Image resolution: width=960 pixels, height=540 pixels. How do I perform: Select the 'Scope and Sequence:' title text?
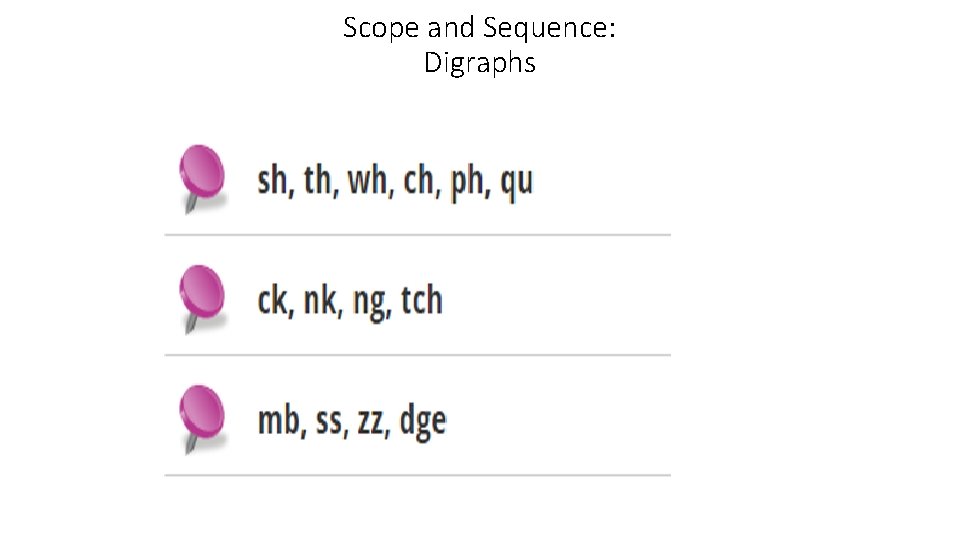[479, 28]
